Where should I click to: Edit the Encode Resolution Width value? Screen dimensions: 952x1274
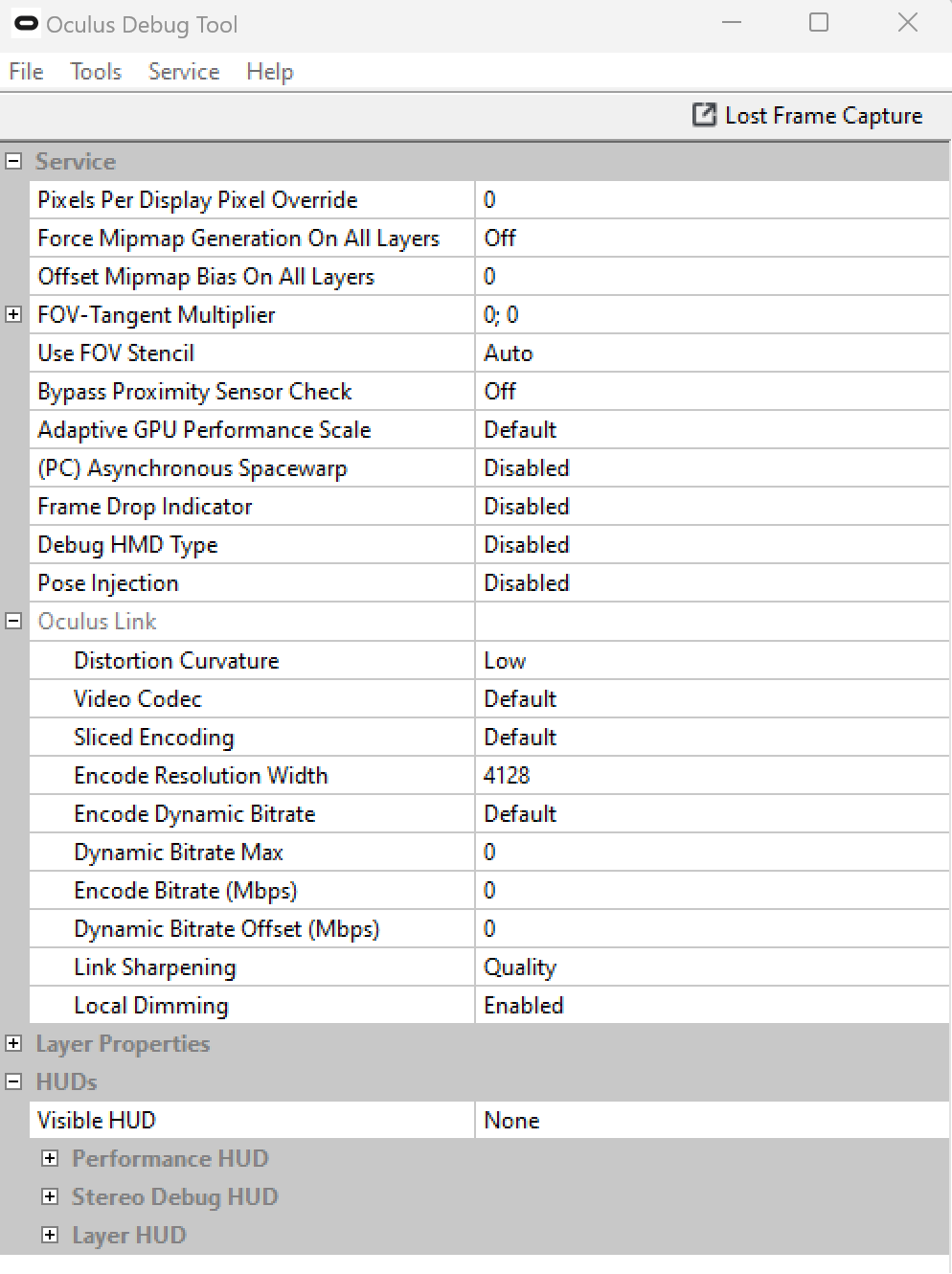711,775
